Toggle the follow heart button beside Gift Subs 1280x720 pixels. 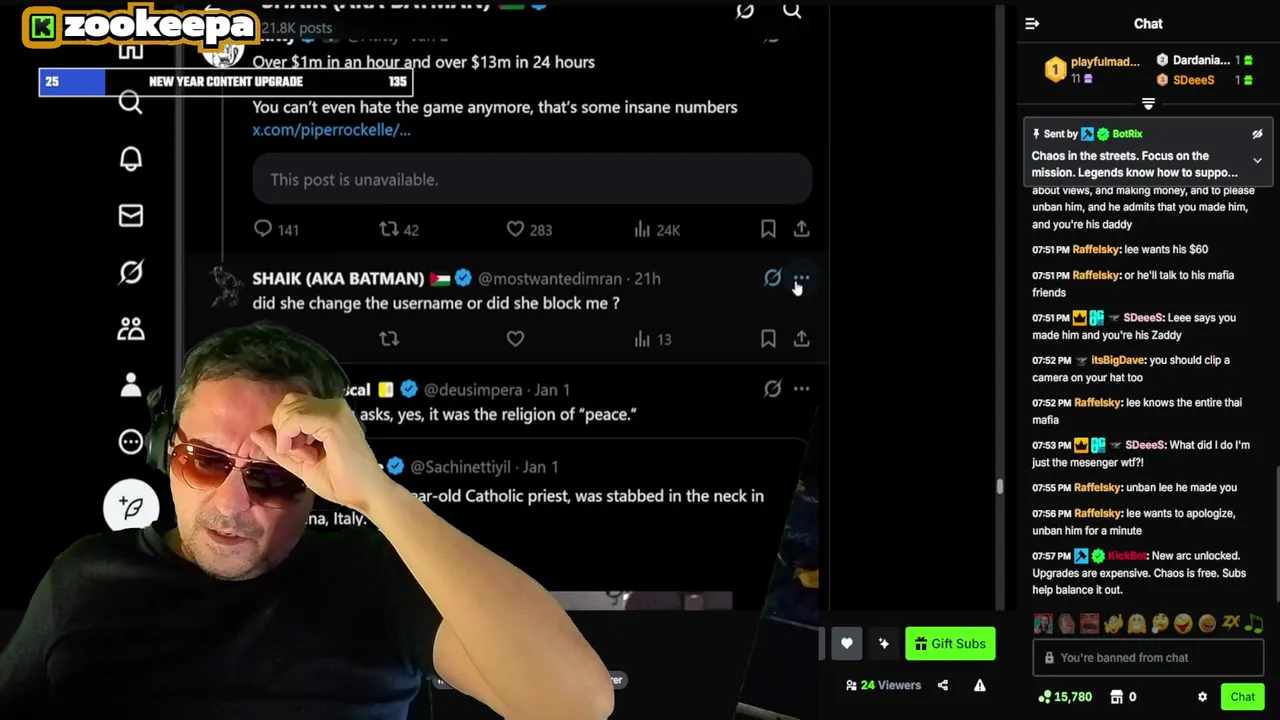(x=847, y=644)
